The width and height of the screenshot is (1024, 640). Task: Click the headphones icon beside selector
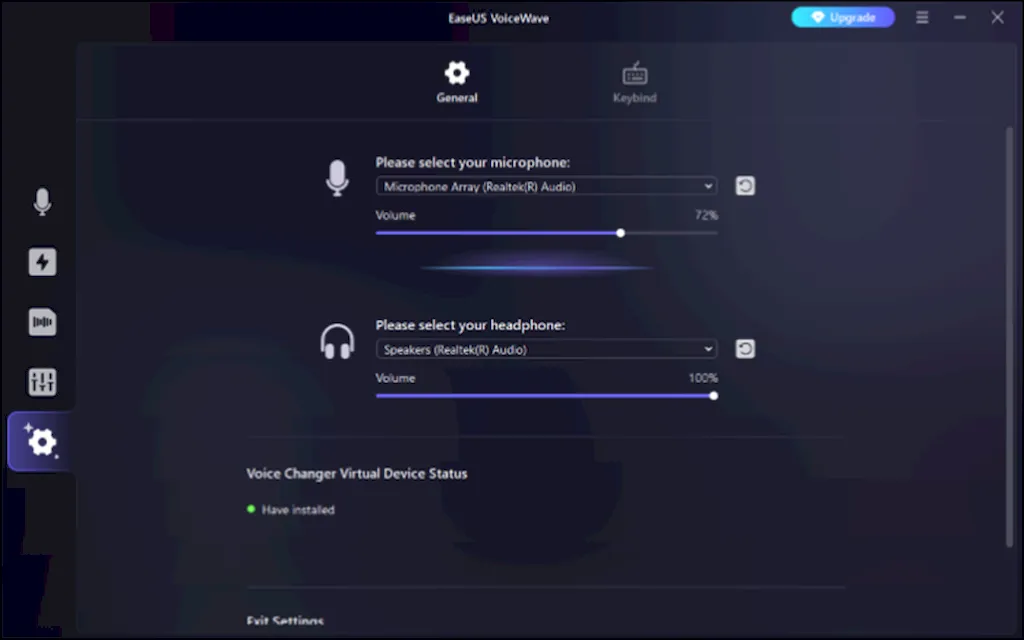(x=337, y=342)
